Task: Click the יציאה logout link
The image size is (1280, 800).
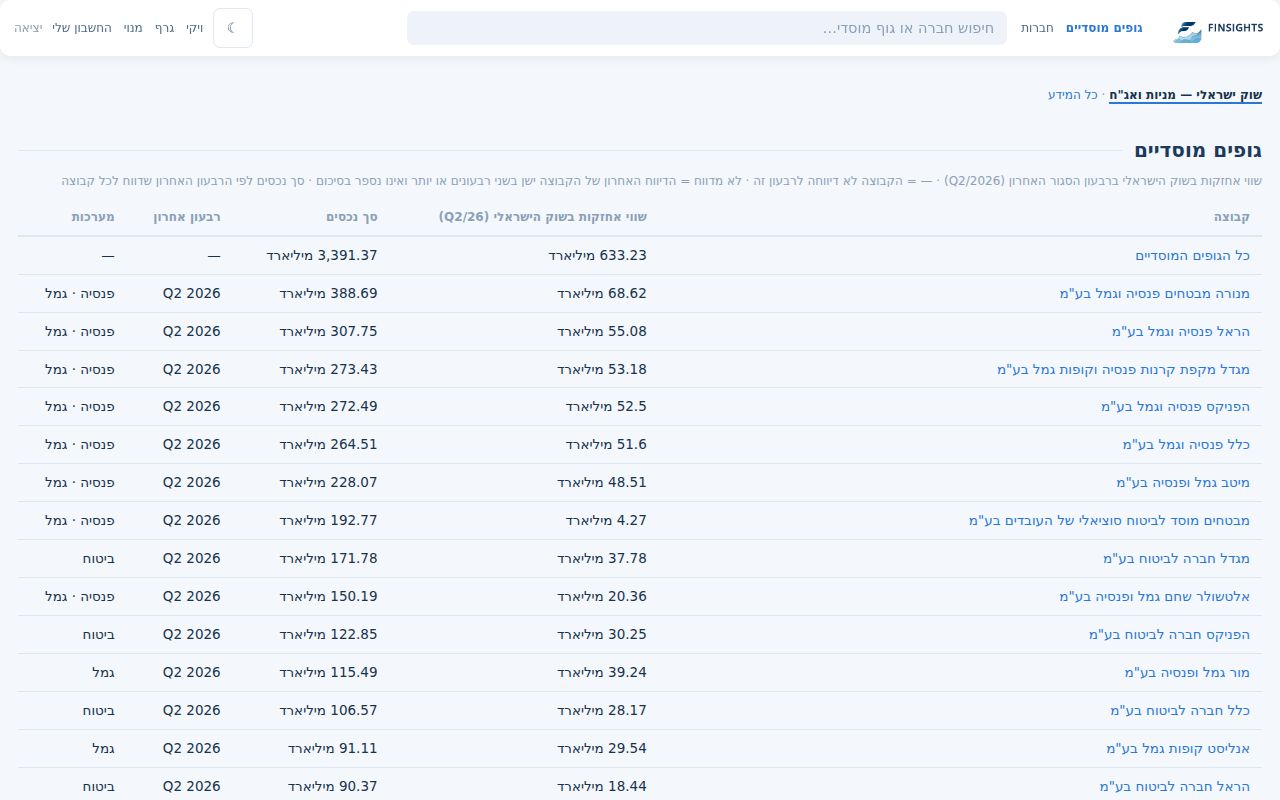Action: (x=28, y=28)
